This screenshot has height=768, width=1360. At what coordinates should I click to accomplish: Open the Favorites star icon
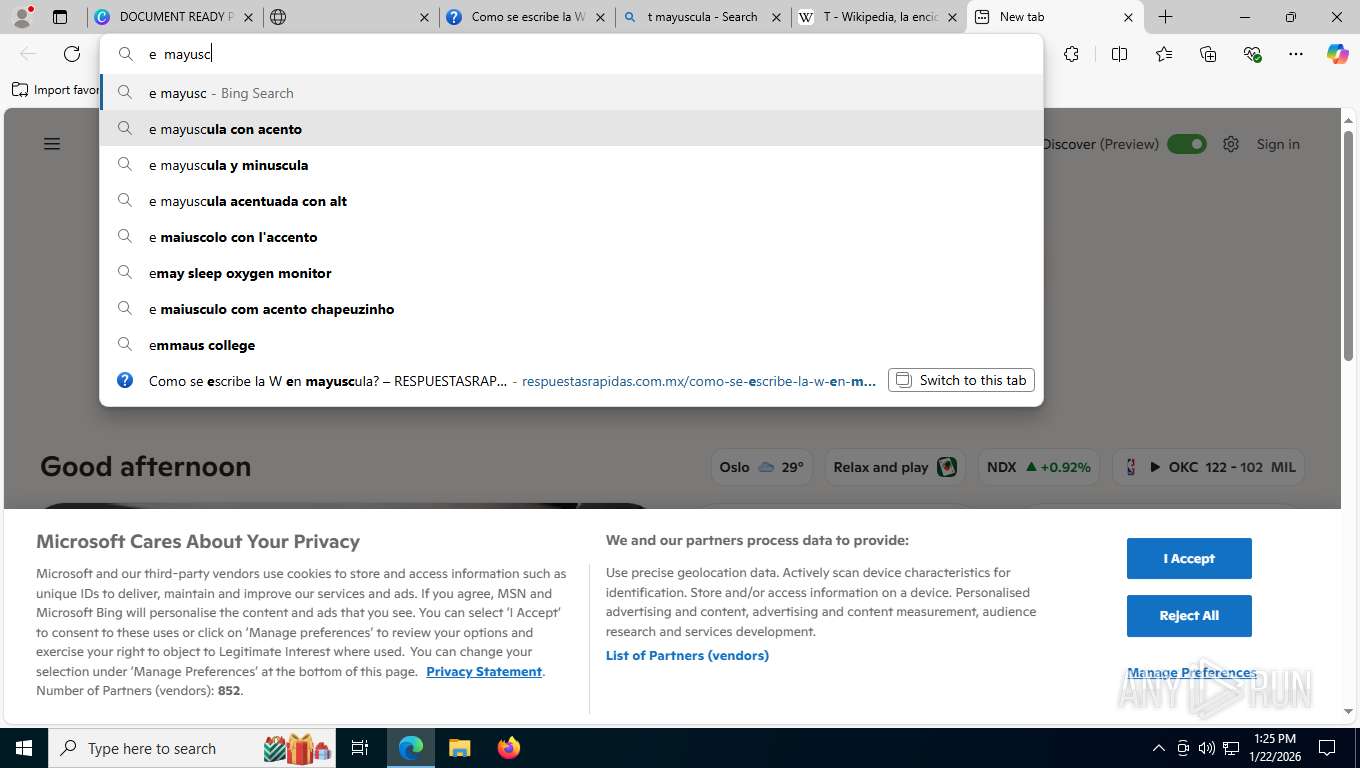pyautogui.click(x=1164, y=54)
